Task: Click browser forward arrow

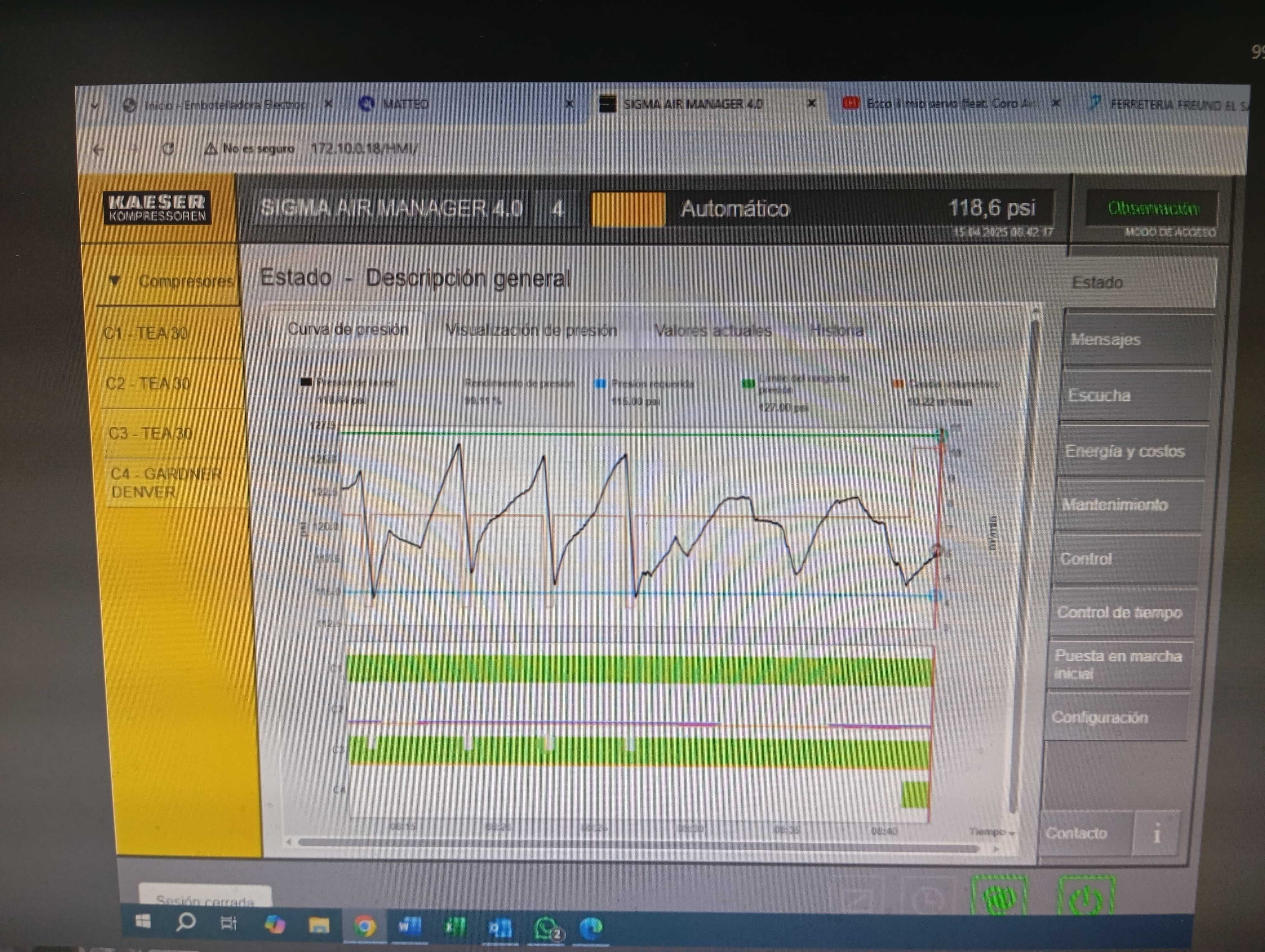Action: tap(134, 150)
